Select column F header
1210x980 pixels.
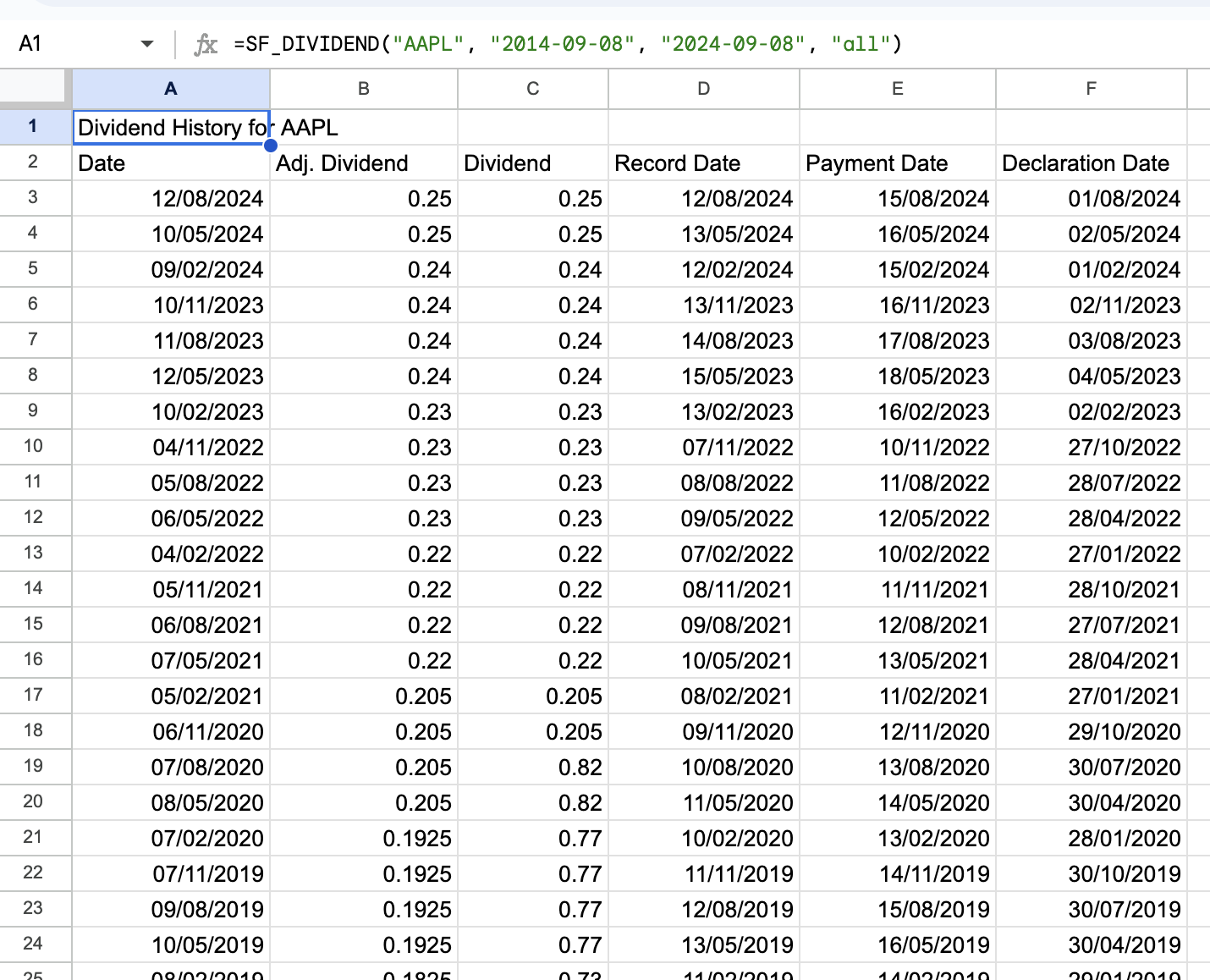(x=1091, y=88)
